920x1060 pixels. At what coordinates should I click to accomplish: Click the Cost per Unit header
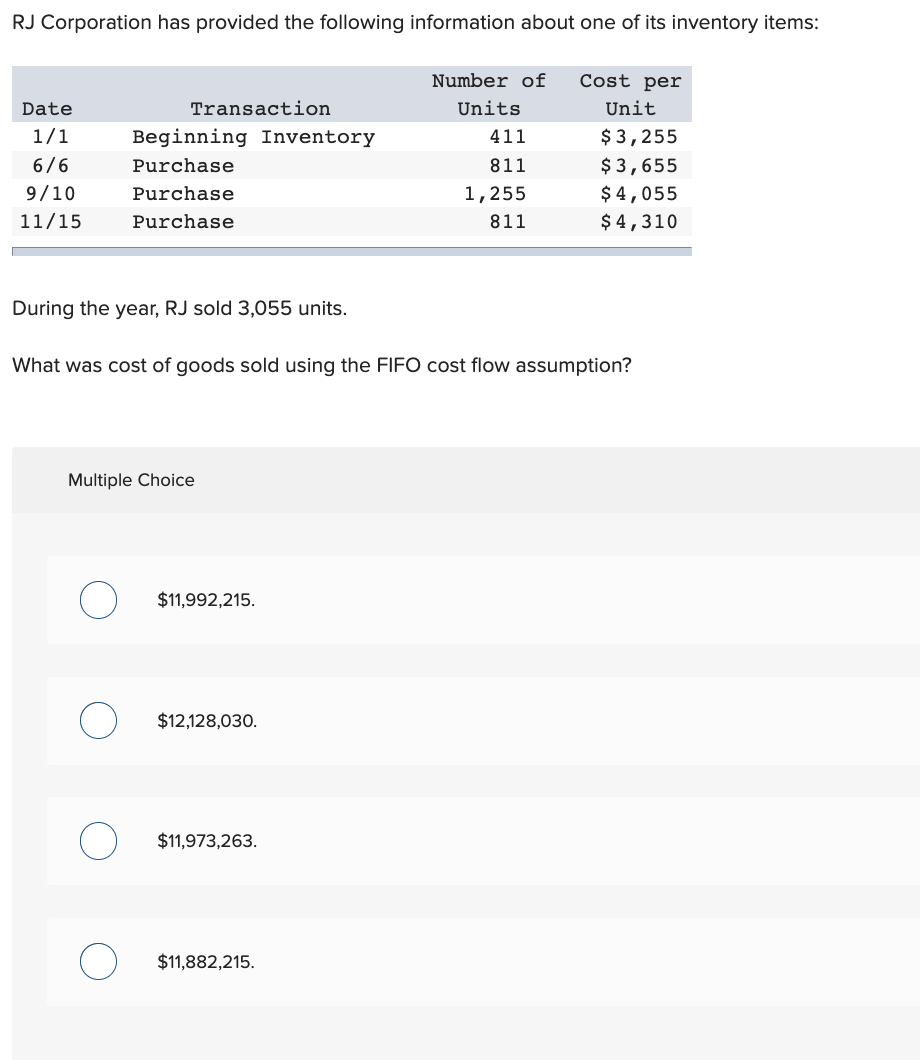point(630,94)
